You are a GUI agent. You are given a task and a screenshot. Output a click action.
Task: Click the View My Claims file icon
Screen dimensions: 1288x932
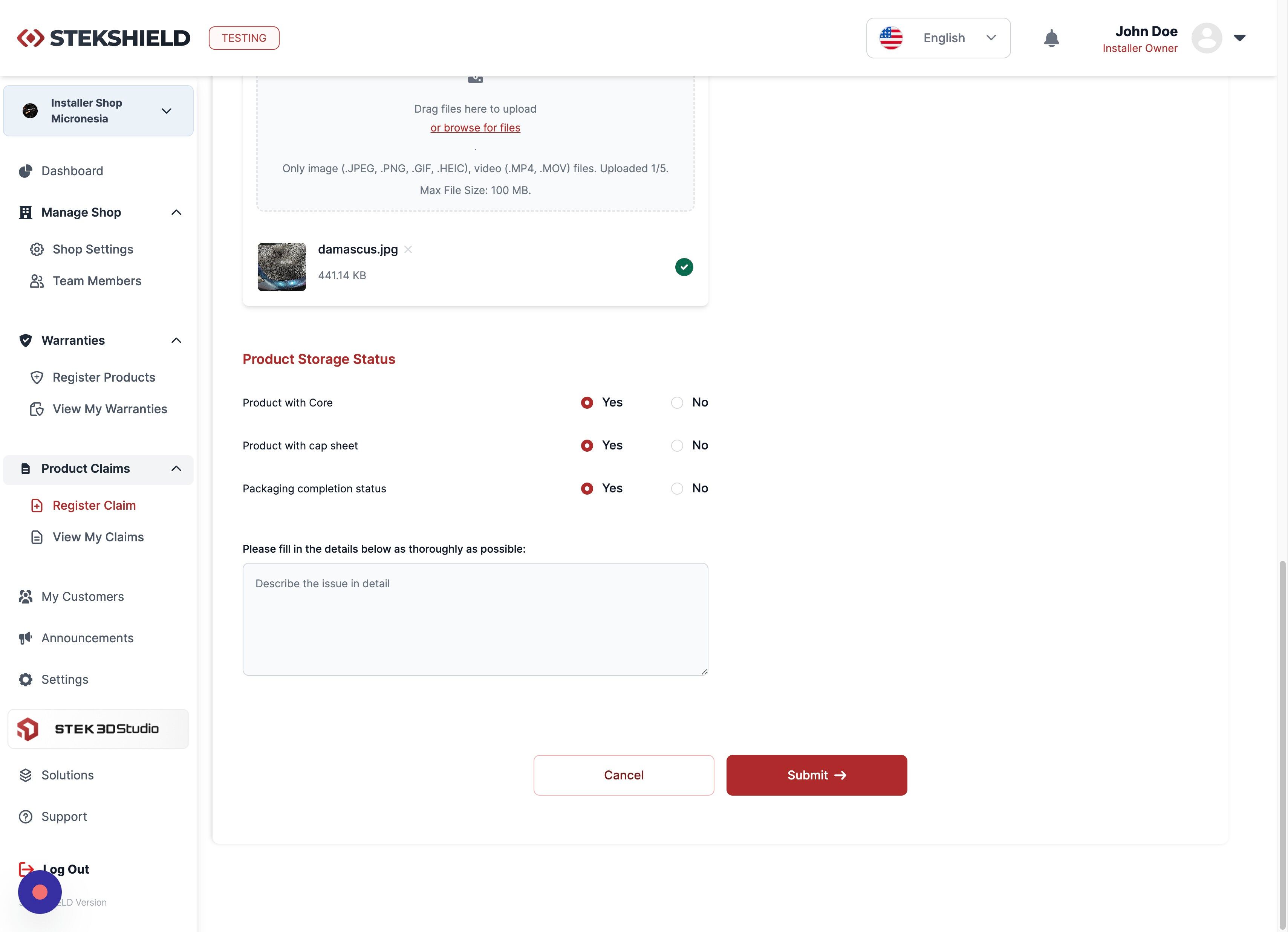click(x=37, y=538)
